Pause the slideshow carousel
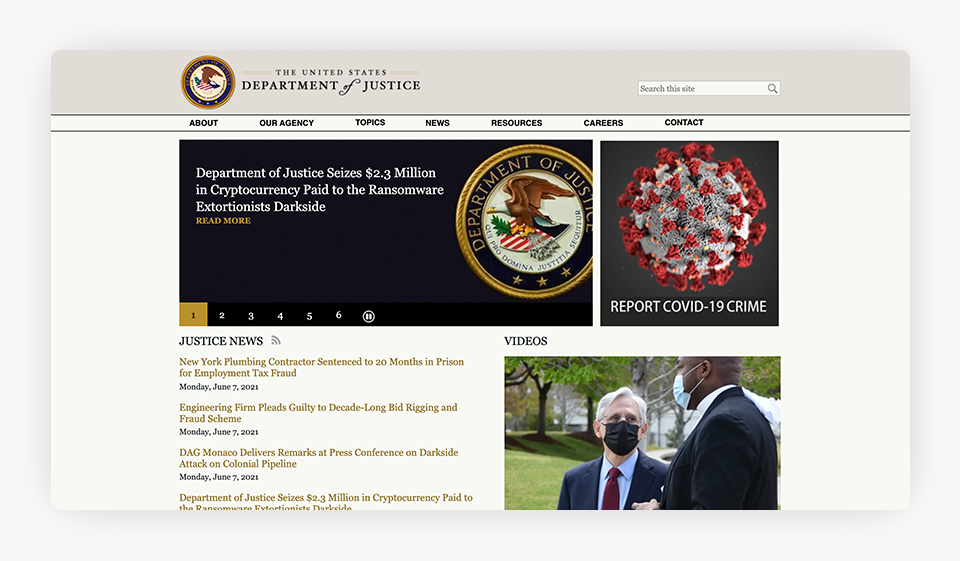This screenshot has width=960, height=561. pos(368,316)
